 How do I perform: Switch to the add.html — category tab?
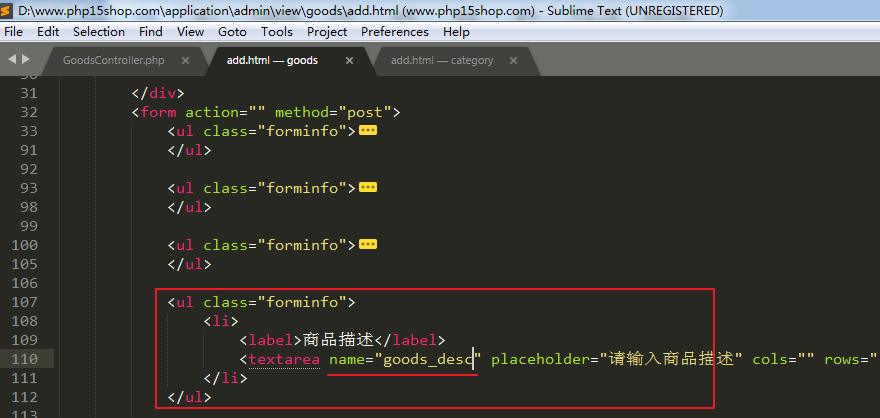(441, 60)
